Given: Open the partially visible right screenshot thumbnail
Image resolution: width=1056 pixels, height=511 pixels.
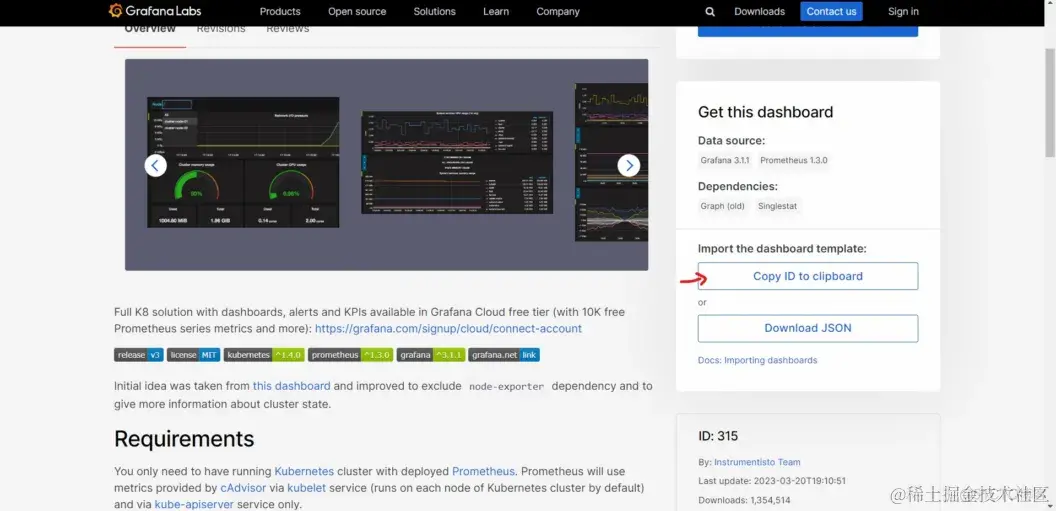Looking at the screenshot, I should (x=611, y=162).
